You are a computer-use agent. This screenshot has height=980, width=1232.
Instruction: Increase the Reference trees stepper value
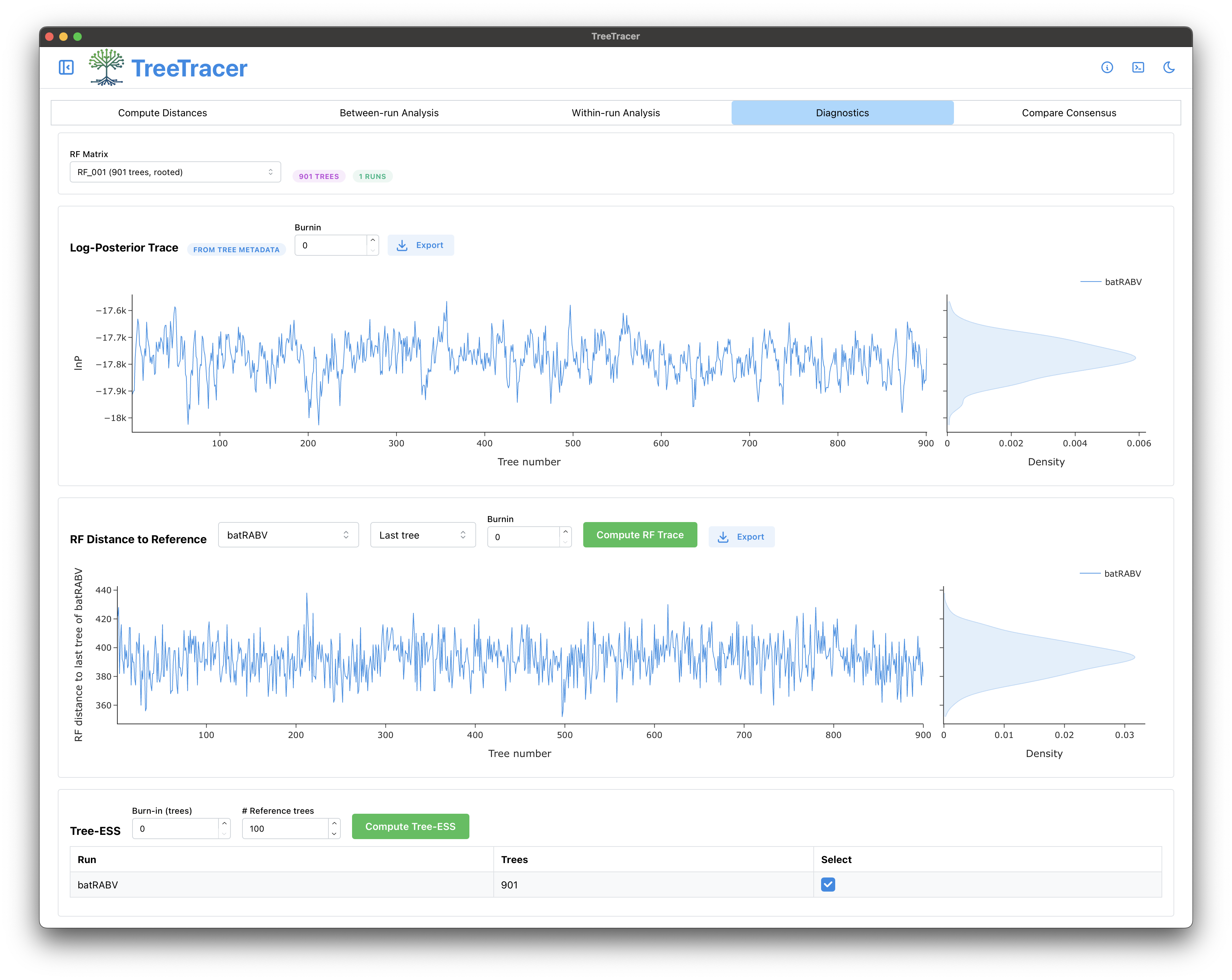[334, 824]
